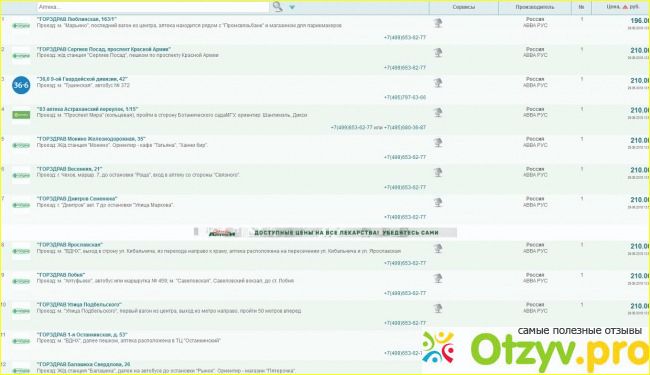Screen dimensions: 650x375
Task: Click the 36.6 pharmacy logo
Action: [21, 85]
